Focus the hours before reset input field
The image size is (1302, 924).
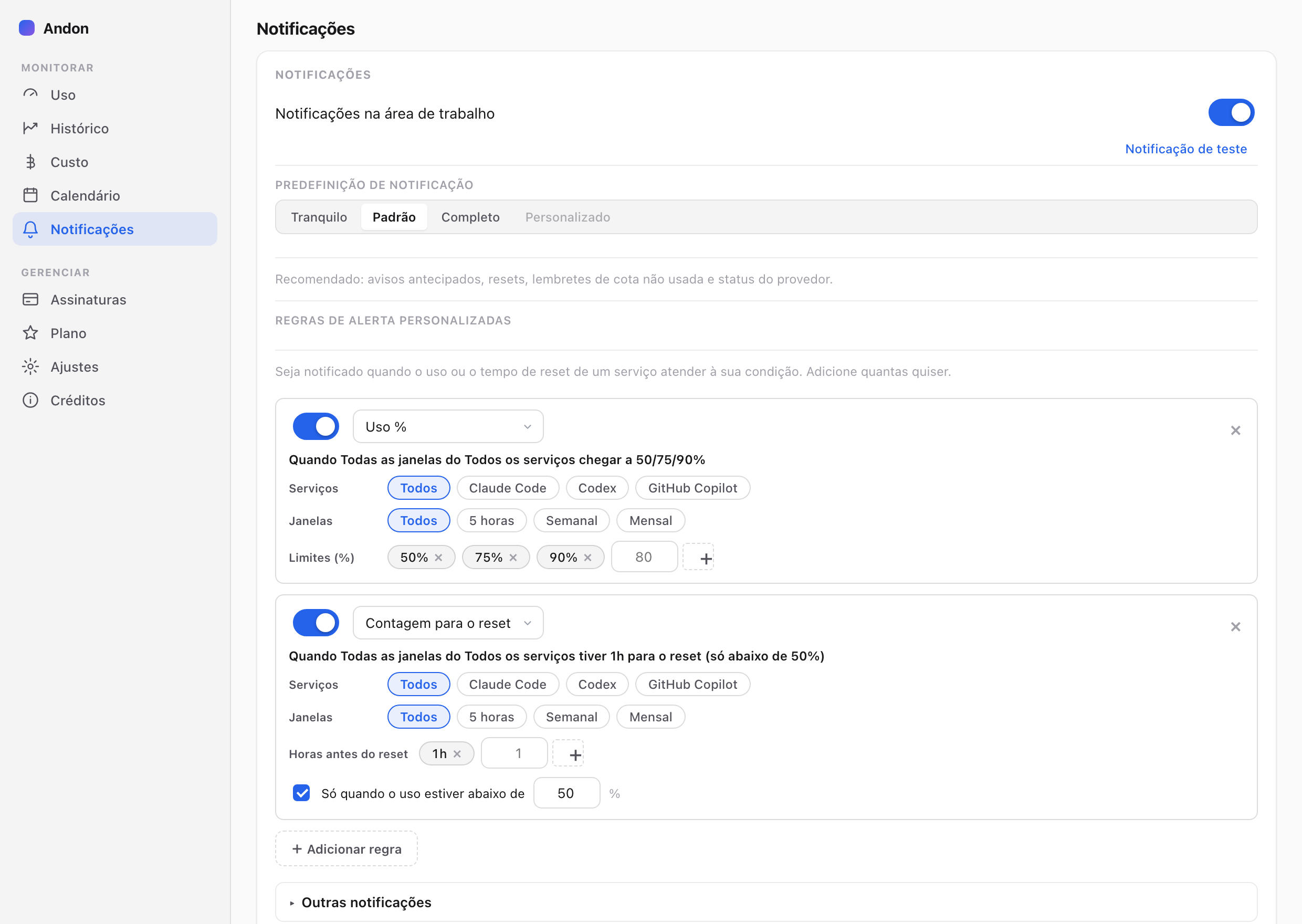(514, 753)
